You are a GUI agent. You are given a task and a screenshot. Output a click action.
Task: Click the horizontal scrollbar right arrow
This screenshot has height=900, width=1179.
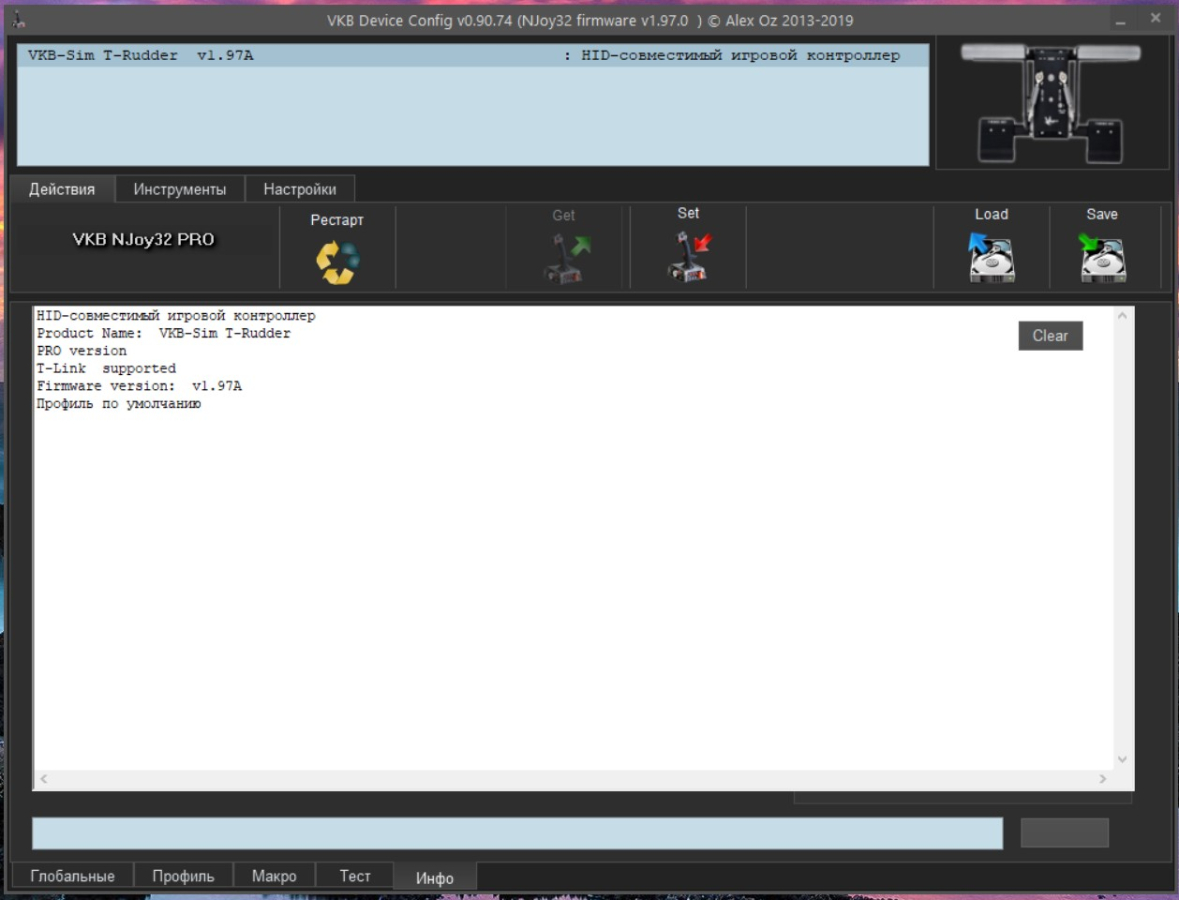(1102, 779)
